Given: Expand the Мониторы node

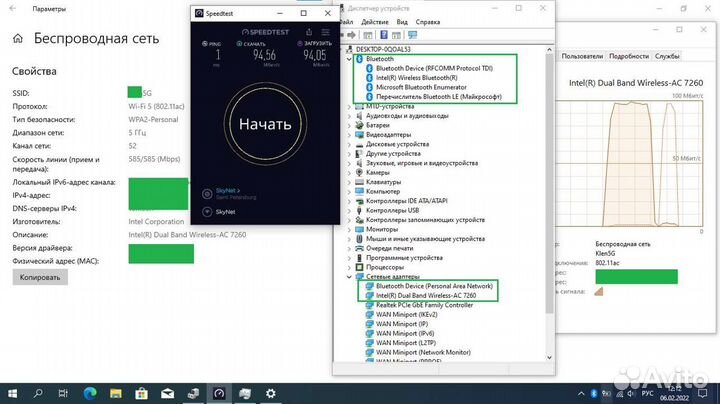Looking at the screenshot, I should pyautogui.click(x=349, y=230).
